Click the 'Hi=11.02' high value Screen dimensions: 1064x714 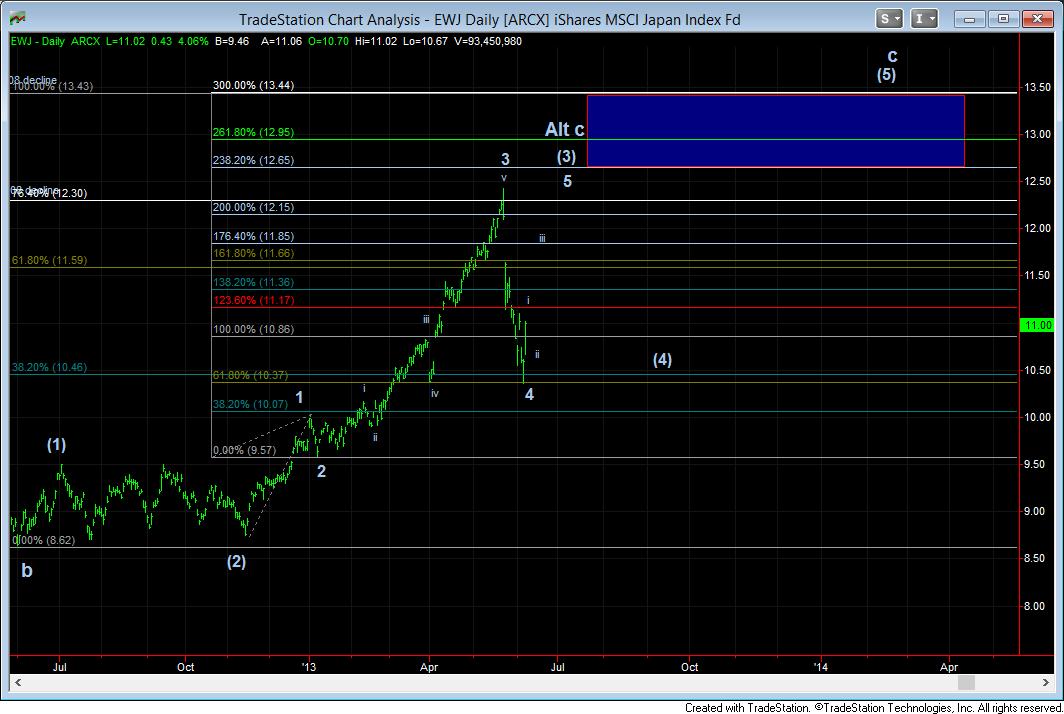click(x=375, y=41)
